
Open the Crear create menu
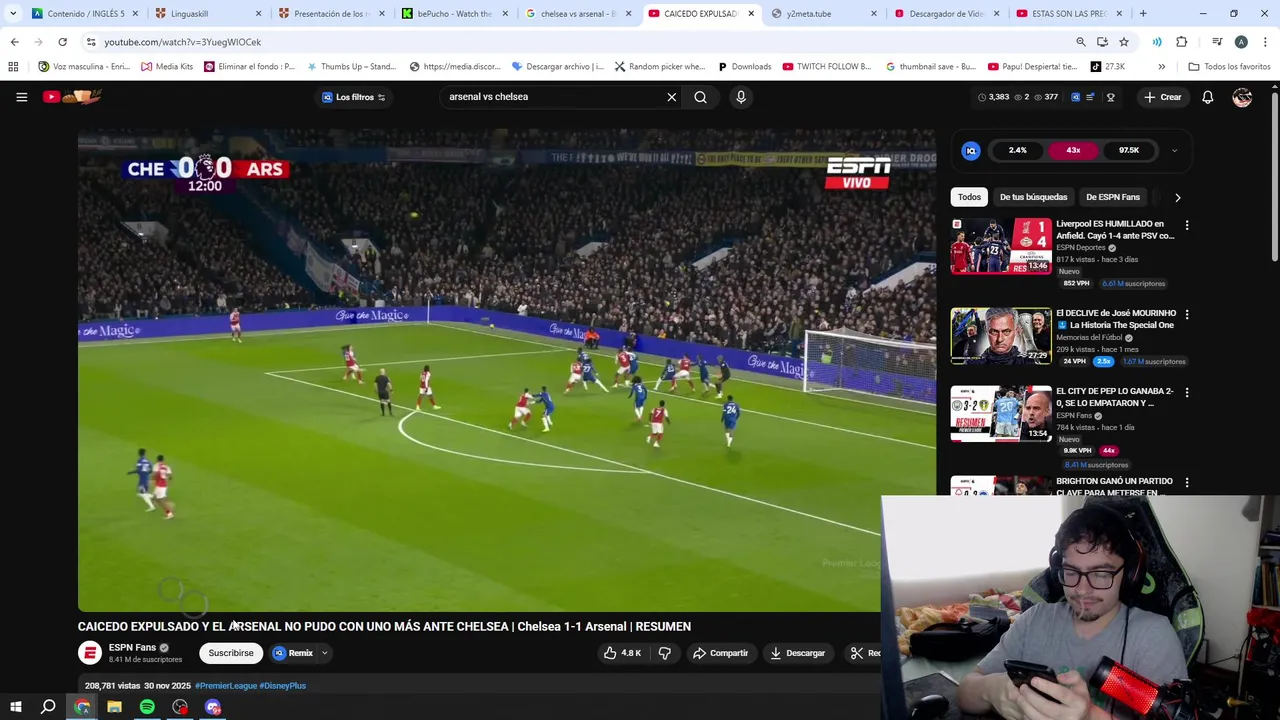pyautogui.click(x=1163, y=97)
